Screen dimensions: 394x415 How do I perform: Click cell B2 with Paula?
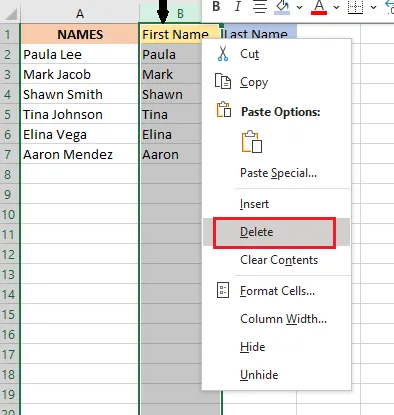tap(171, 54)
